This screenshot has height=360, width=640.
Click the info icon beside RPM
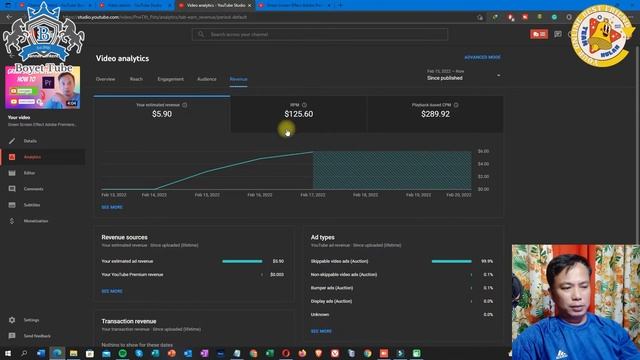tap(304, 105)
